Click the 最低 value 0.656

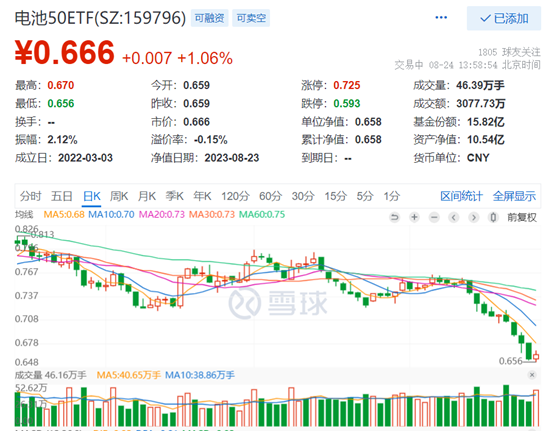pos(61,104)
